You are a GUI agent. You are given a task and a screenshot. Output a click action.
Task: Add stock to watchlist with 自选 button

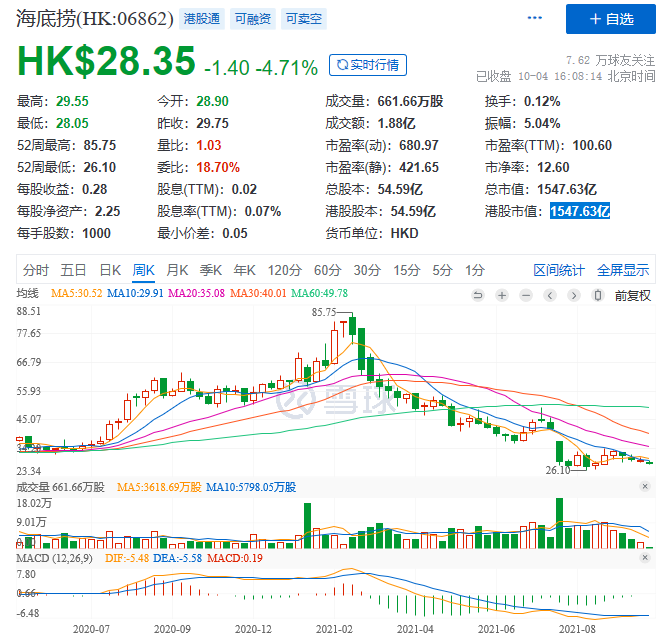coord(611,19)
